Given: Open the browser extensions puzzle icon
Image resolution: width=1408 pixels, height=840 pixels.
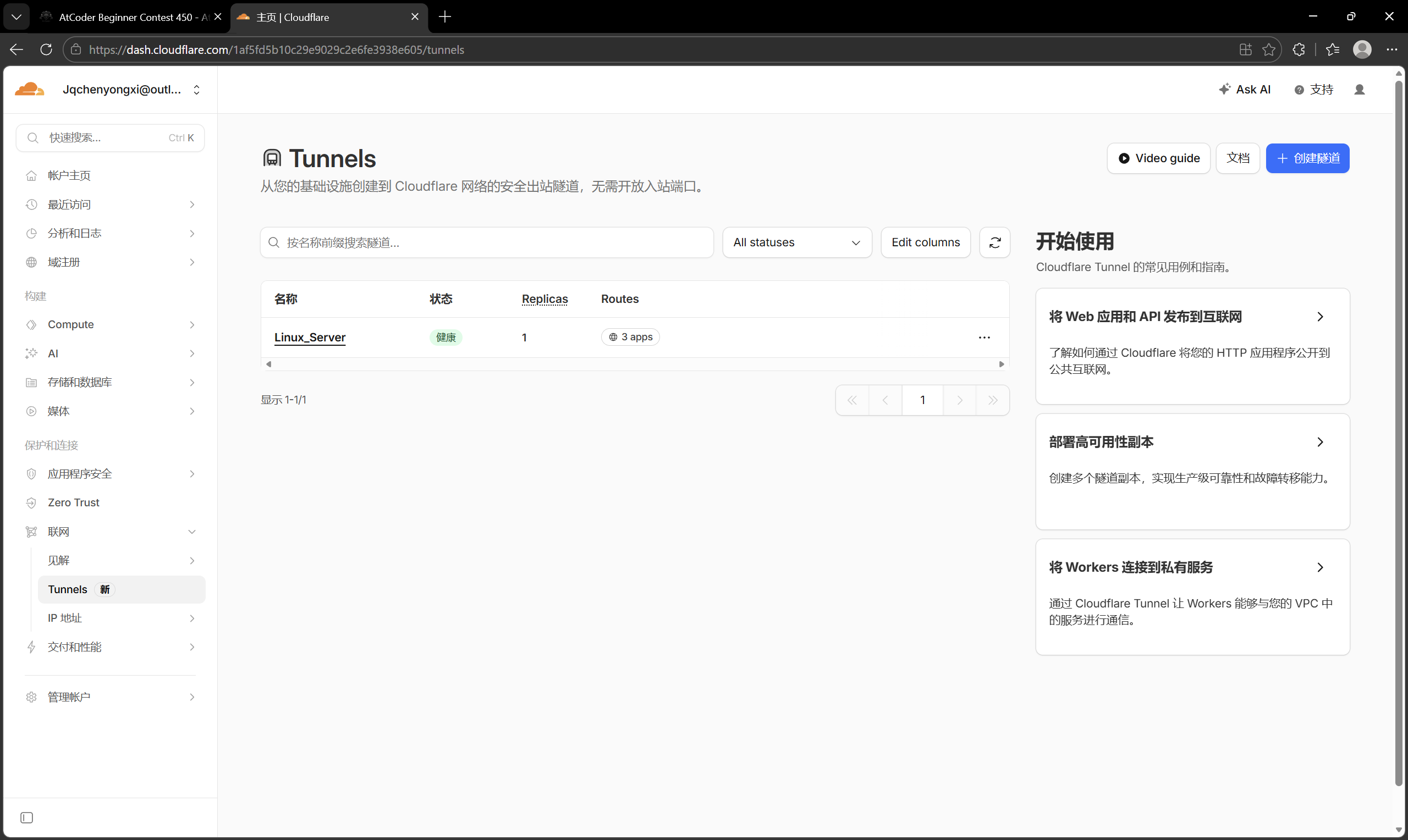Looking at the screenshot, I should tap(1299, 50).
